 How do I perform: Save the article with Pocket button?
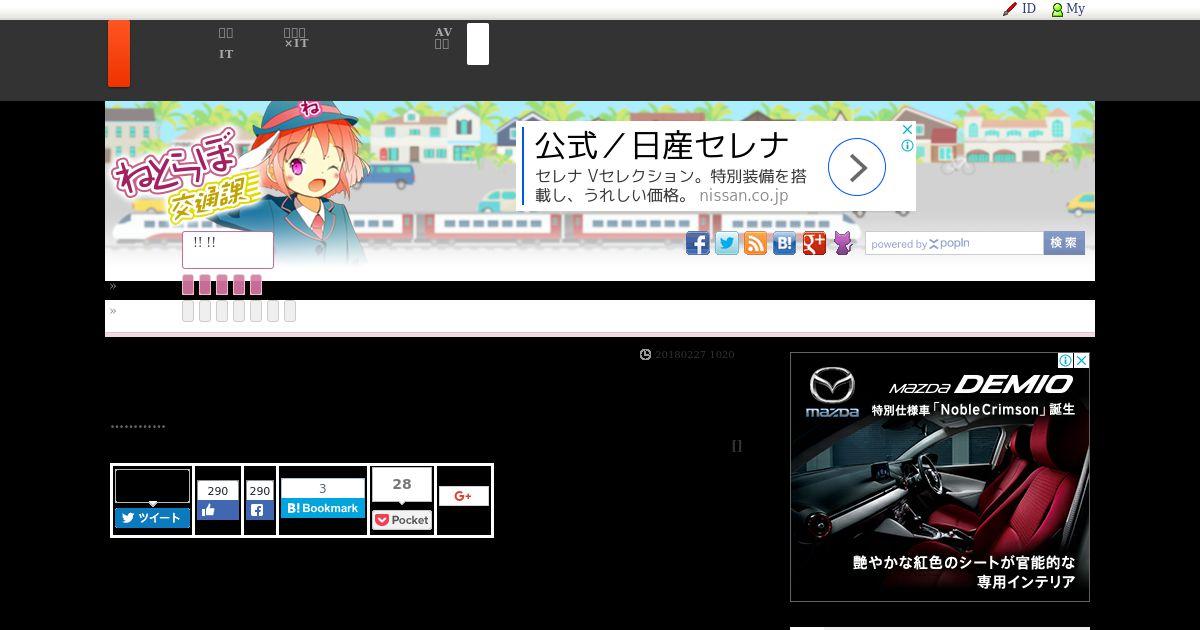coord(402,520)
